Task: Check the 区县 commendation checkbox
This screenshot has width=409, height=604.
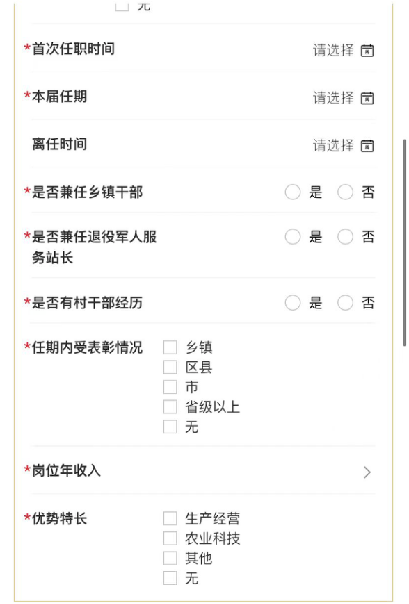Action: point(170,367)
